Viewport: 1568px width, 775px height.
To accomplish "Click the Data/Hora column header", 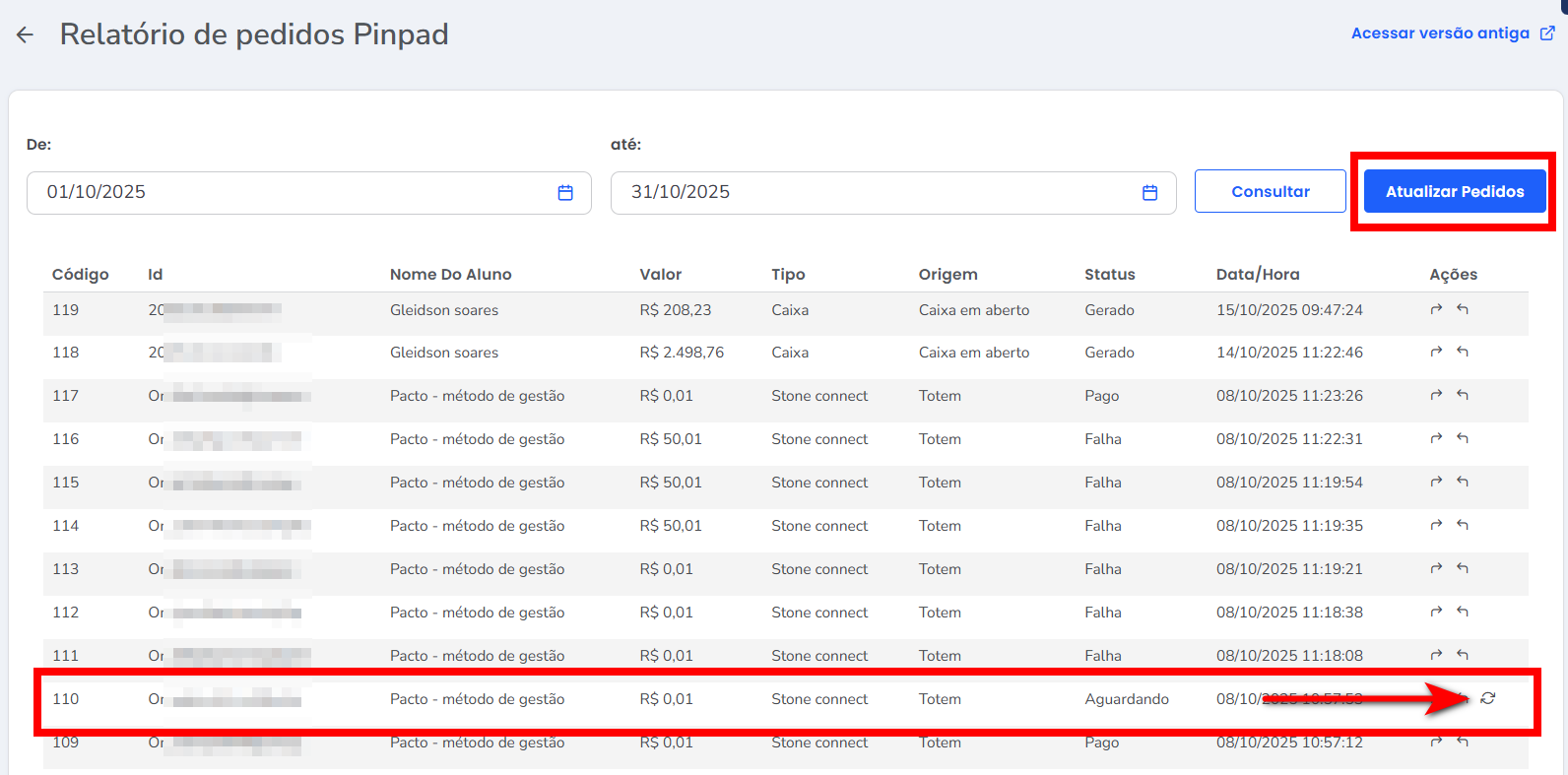I will 1257,275.
